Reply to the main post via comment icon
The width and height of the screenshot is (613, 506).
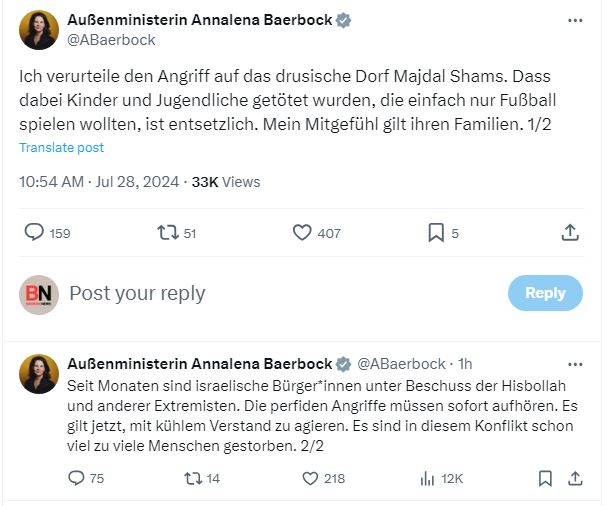pyautogui.click(x=34, y=233)
